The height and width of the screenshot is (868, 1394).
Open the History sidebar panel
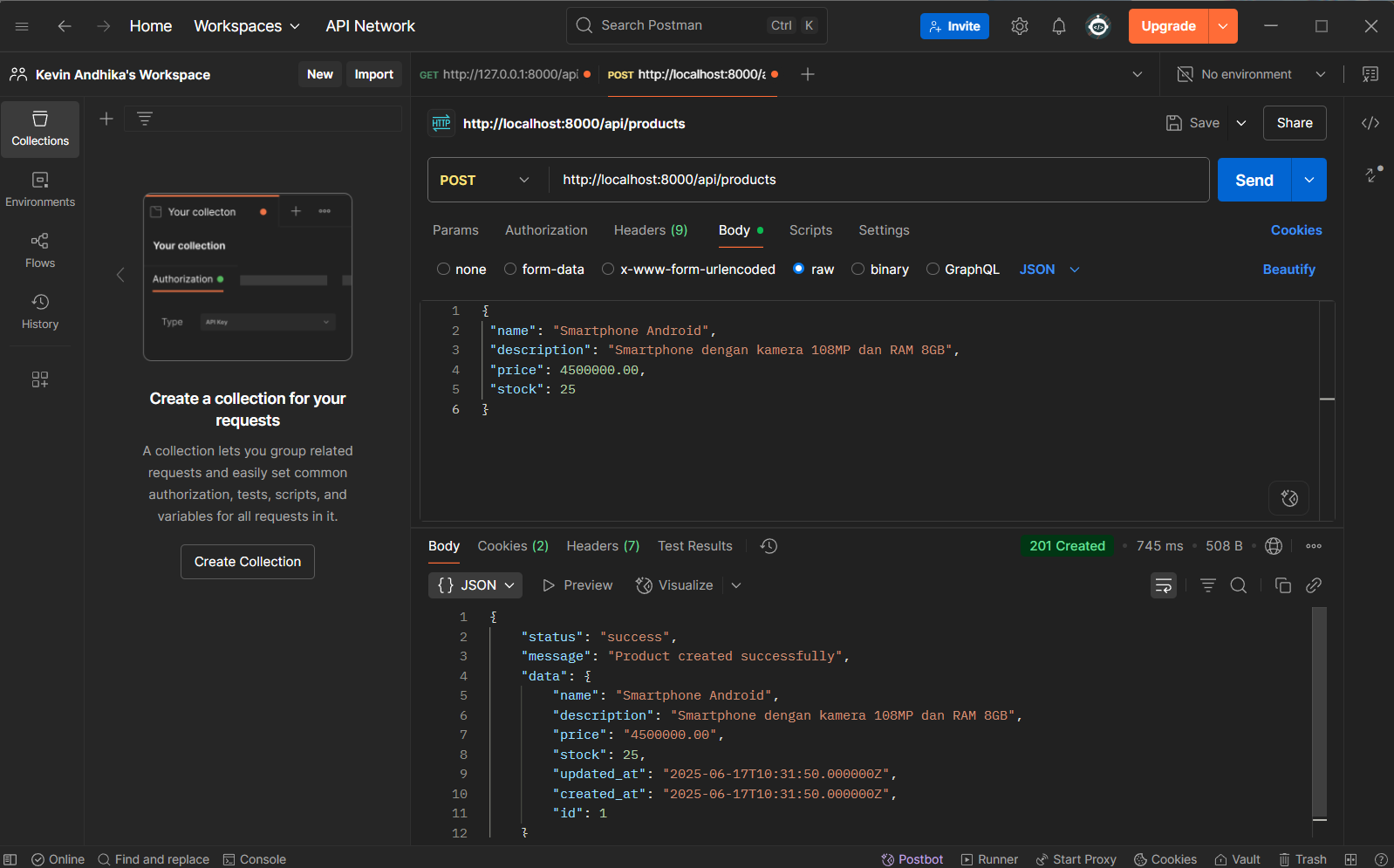click(x=40, y=311)
